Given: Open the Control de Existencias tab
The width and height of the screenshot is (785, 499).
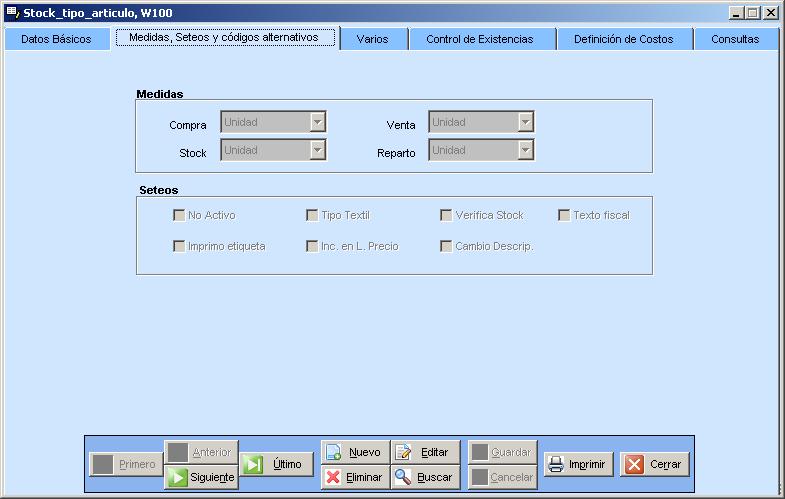Looking at the screenshot, I should point(479,39).
